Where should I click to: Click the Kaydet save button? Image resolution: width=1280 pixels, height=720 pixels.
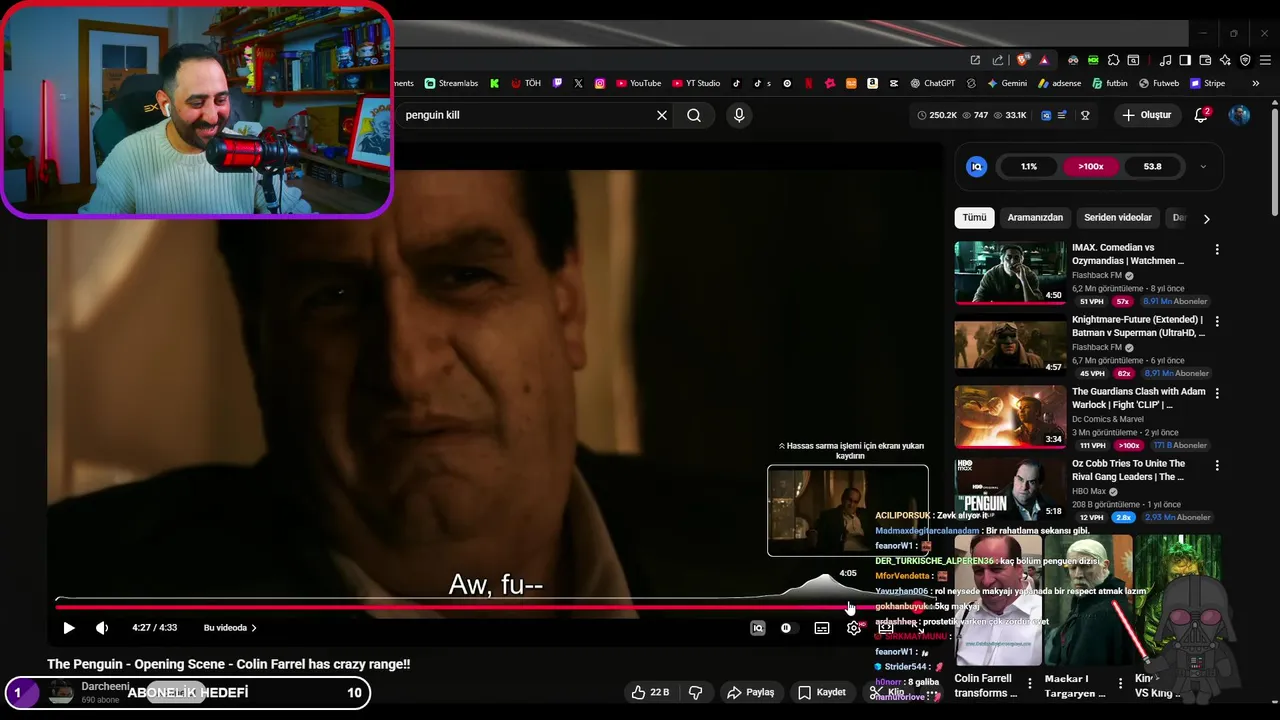coord(822,692)
